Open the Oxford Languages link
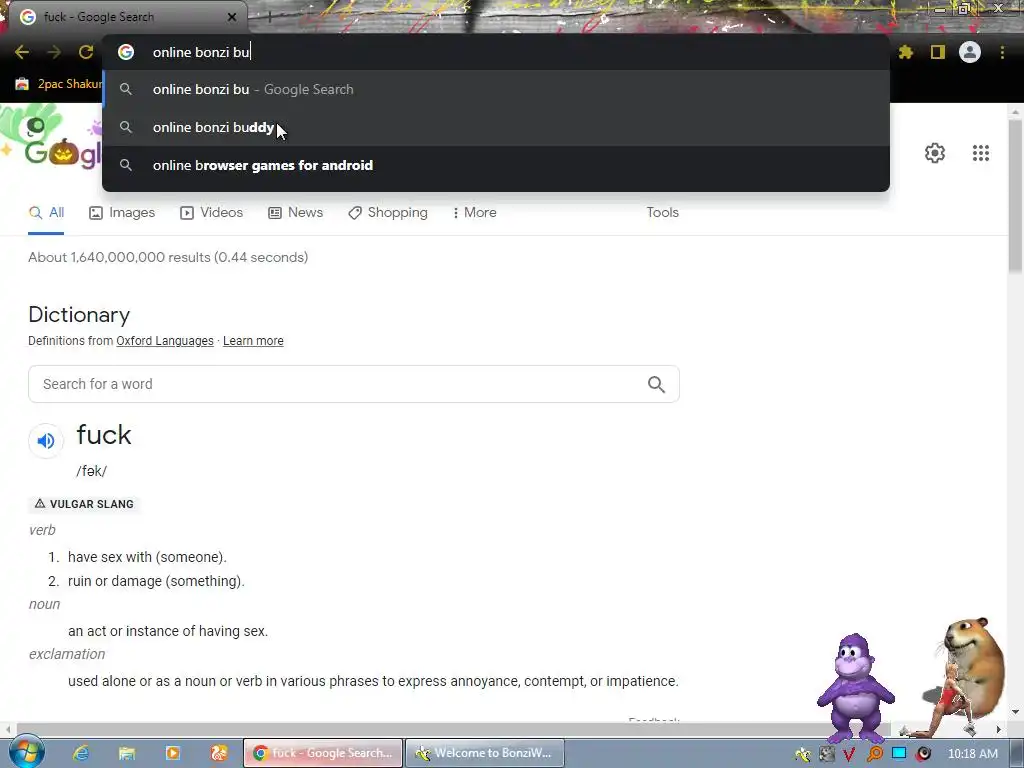1024x768 pixels. pyautogui.click(x=165, y=341)
